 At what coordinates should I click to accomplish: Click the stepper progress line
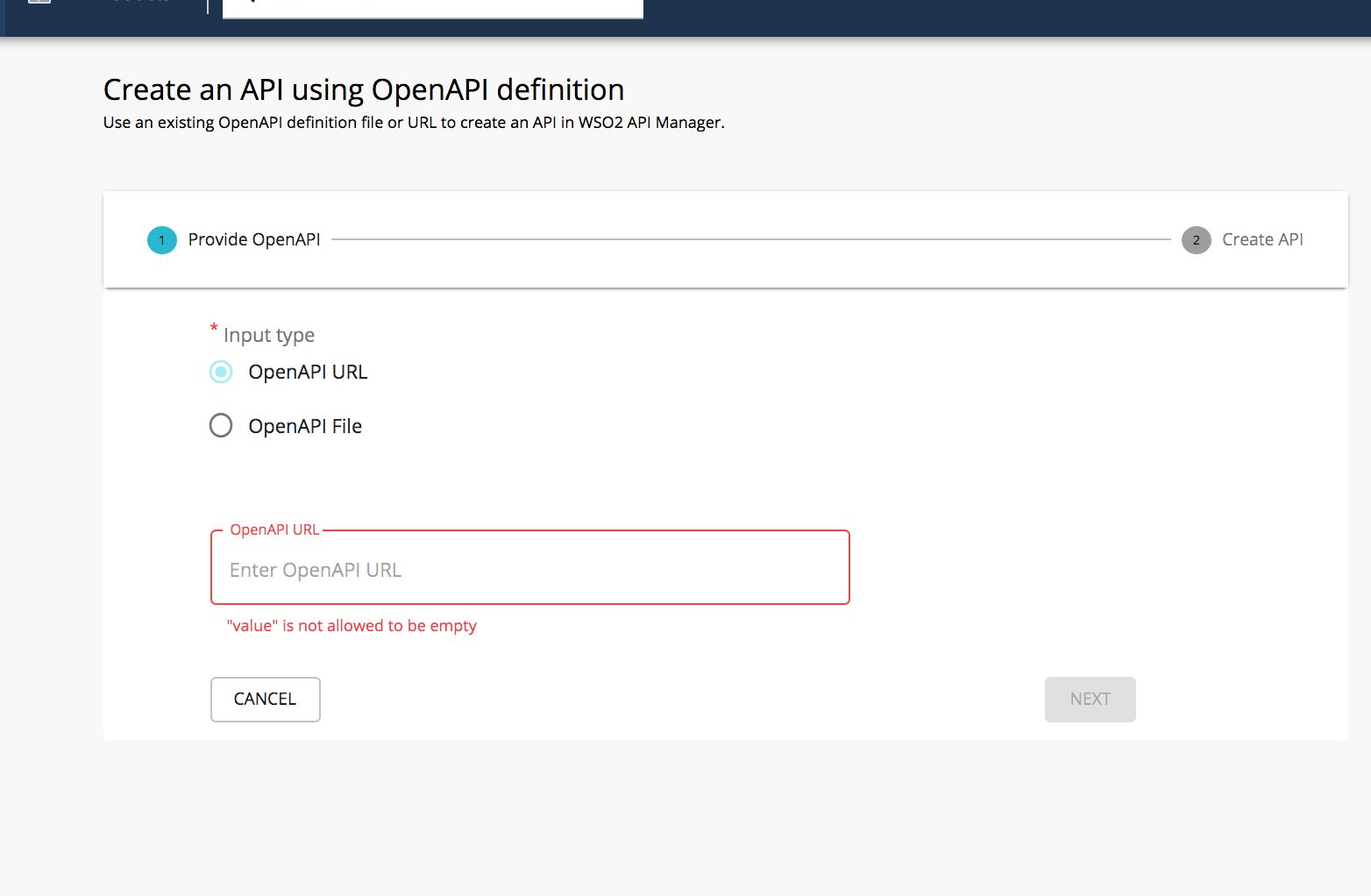coord(754,238)
